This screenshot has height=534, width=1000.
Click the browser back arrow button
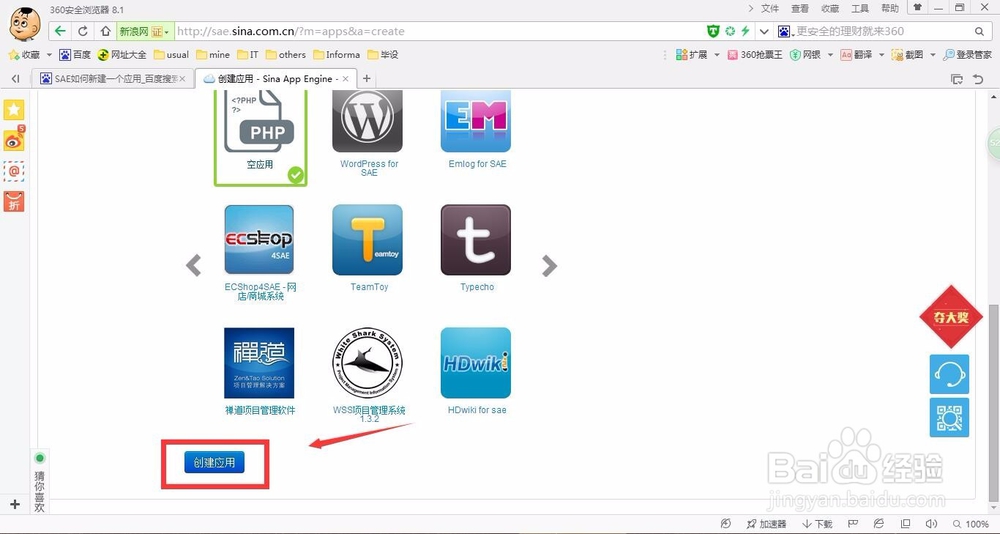click(61, 31)
